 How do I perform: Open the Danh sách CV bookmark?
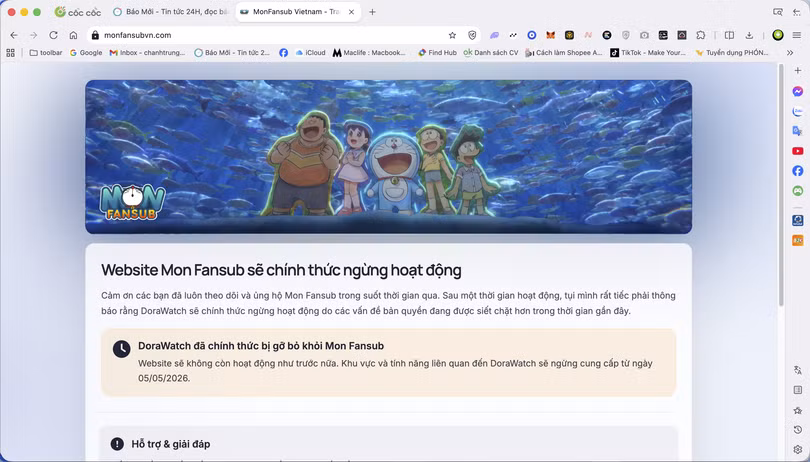(491, 53)
